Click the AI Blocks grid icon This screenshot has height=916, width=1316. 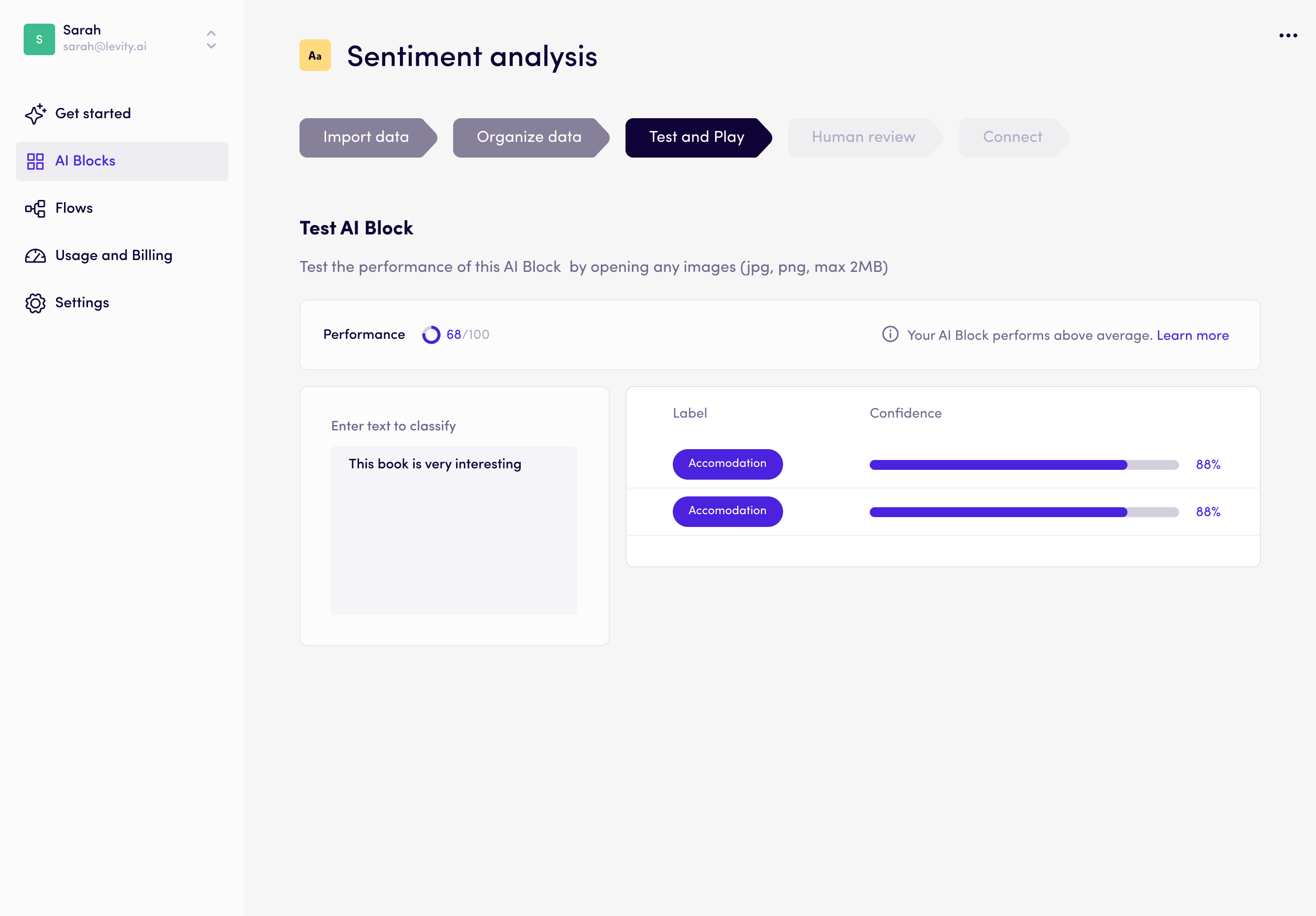35,161
